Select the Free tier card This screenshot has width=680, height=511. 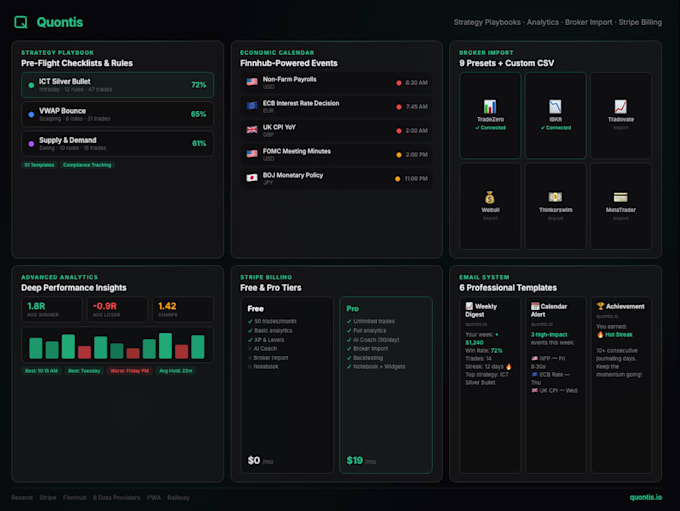(287, 385)
